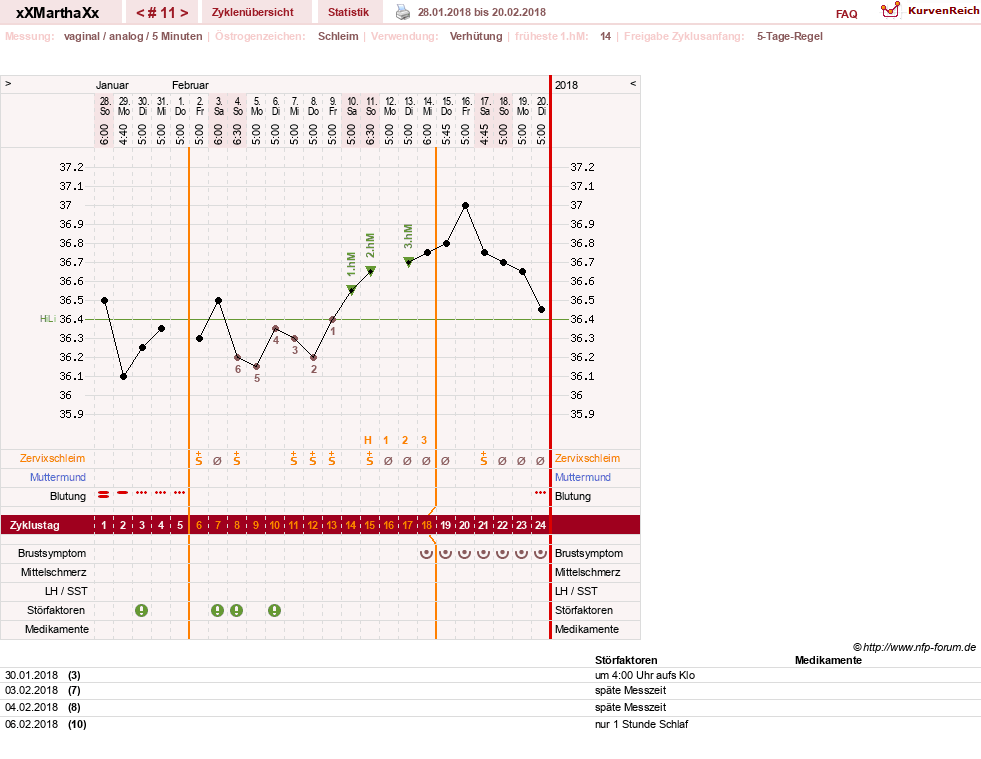Screen dimensions: 981x759
Task: Click the Ø mucus symbol on day 7
Action: [x=217, y=461]
